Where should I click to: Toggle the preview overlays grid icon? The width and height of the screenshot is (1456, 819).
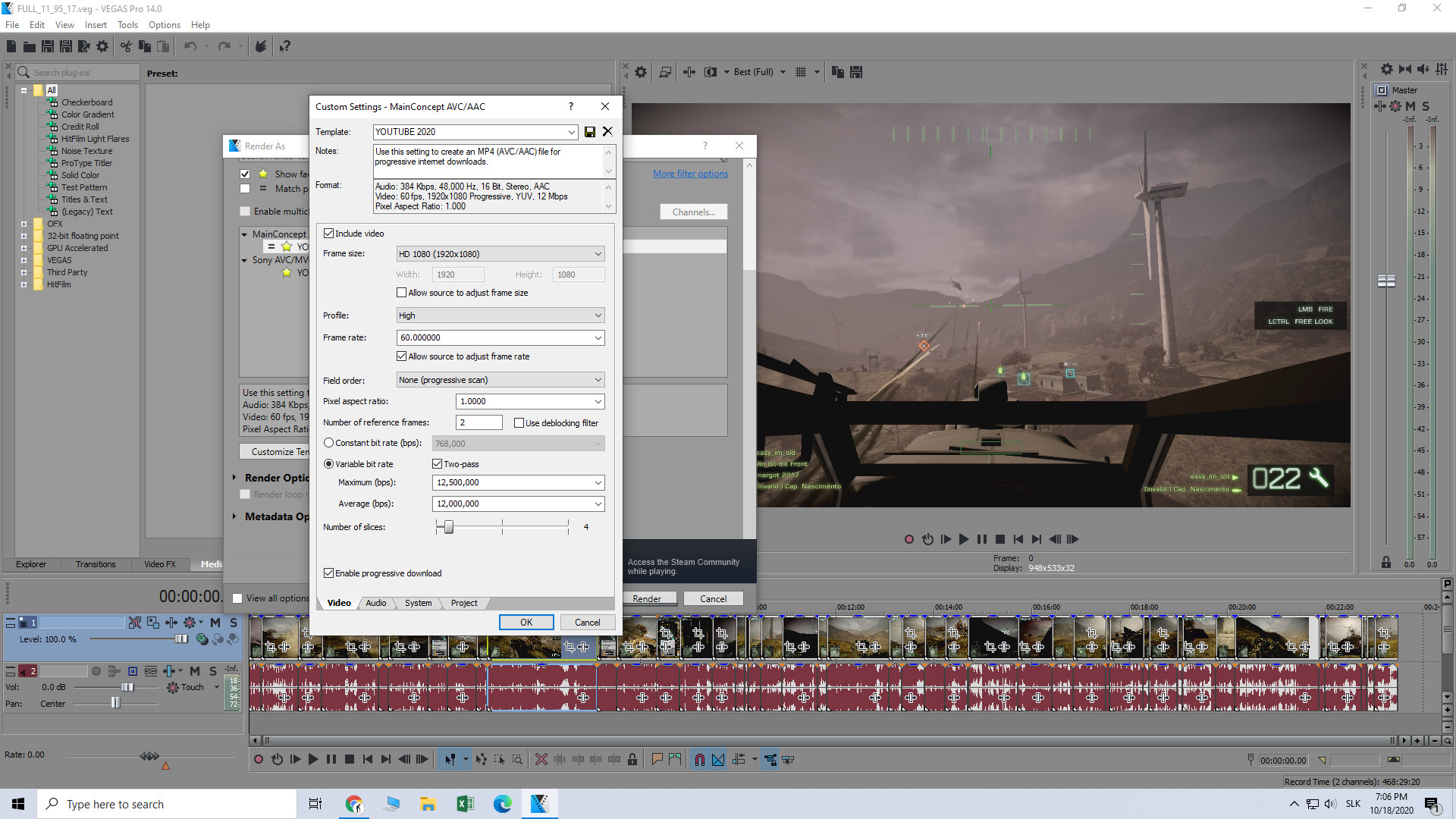pyautogui.click(x=801, y=72)
